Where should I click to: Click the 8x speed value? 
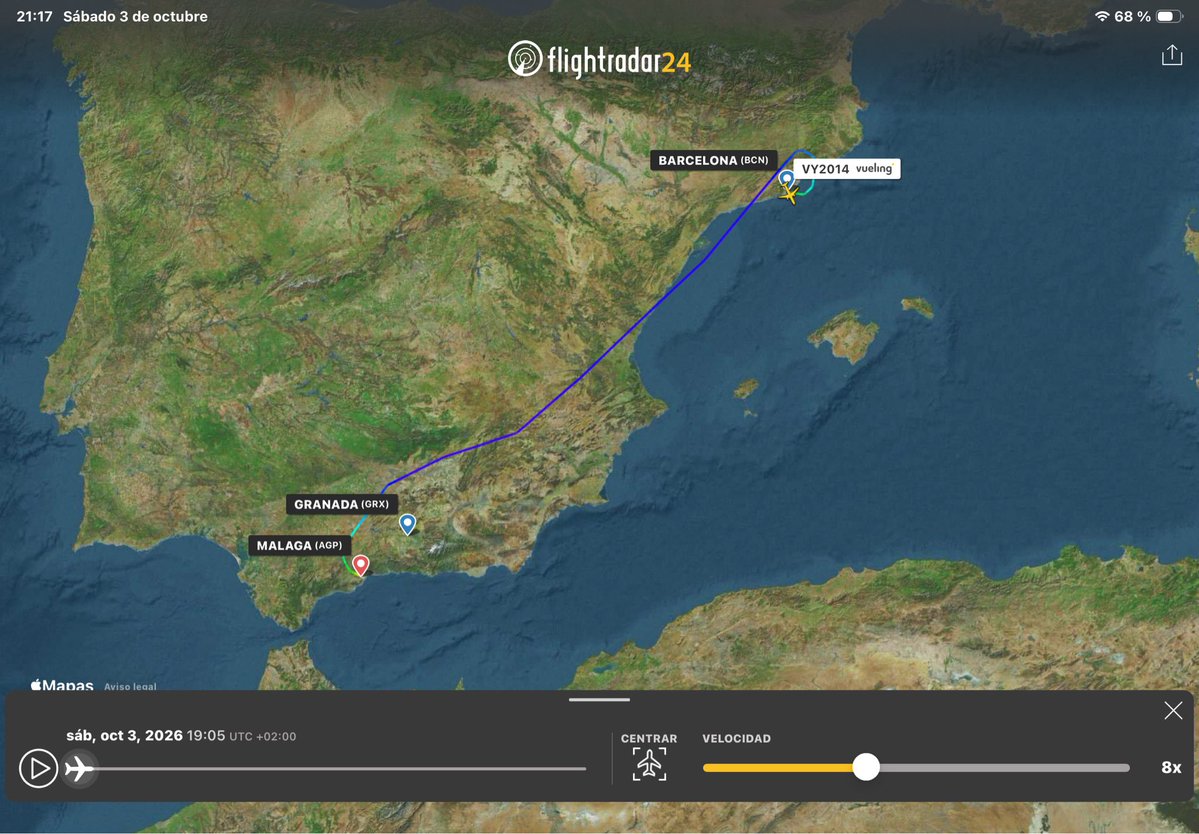(x=1171, y=767)
